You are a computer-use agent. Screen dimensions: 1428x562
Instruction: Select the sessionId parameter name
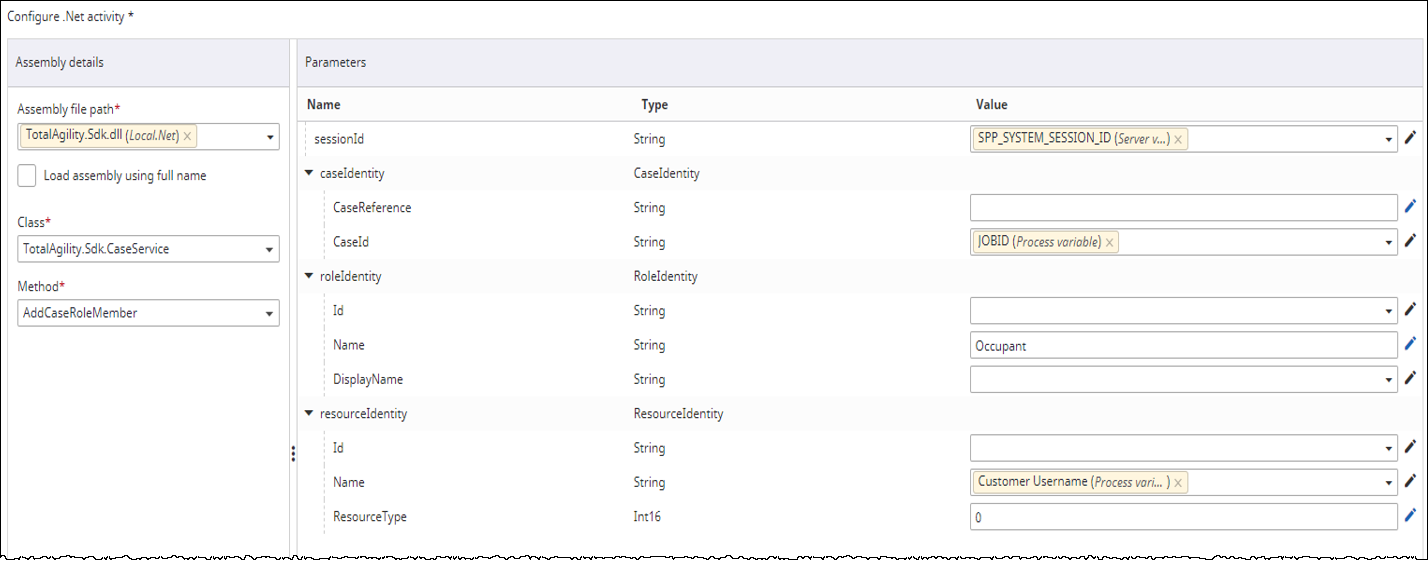tap(340, 139)
